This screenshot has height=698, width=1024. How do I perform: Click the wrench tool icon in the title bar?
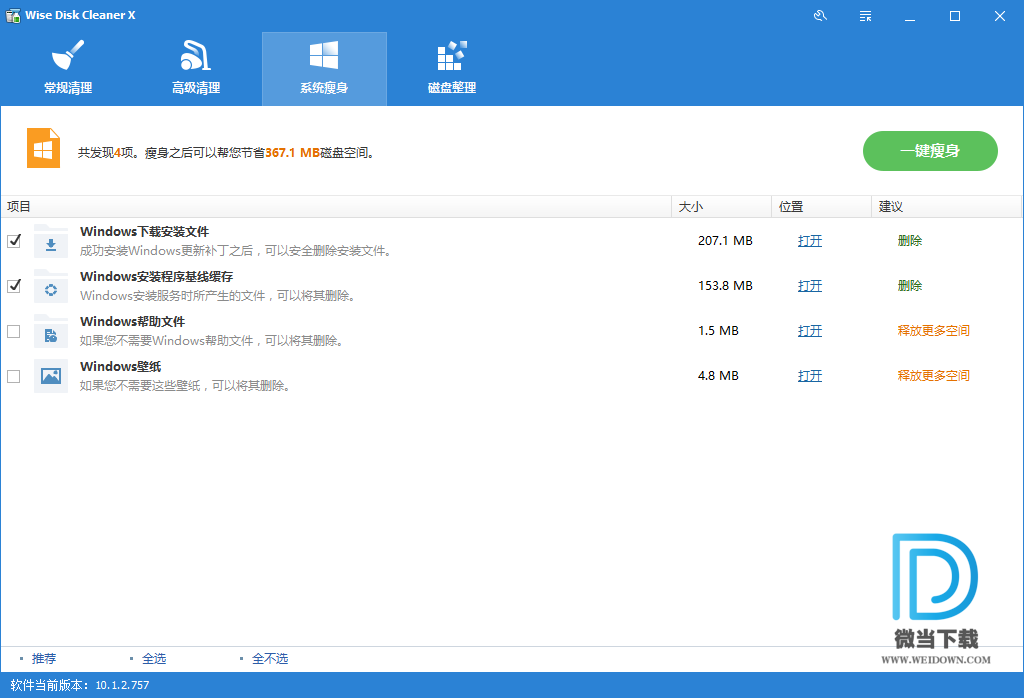[820, 16]
